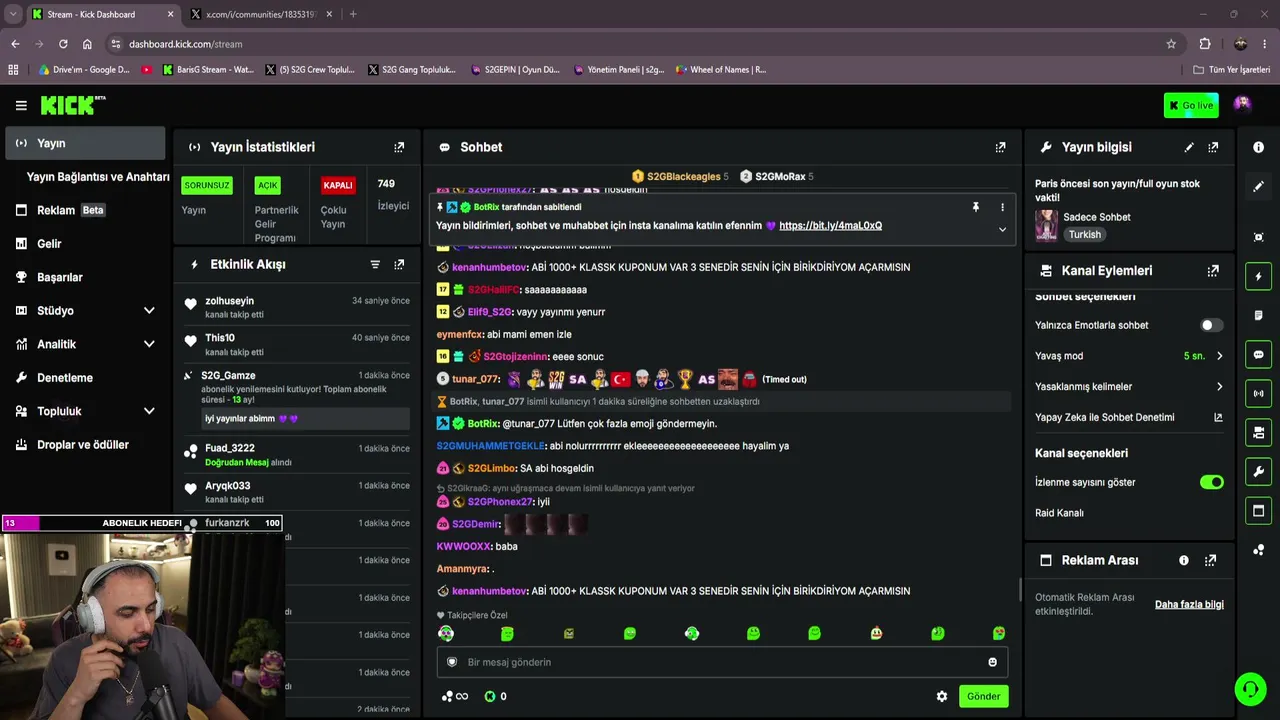
Task: Pop out the Yayın bilgisi panel
Action: (x=1213, y=147)
